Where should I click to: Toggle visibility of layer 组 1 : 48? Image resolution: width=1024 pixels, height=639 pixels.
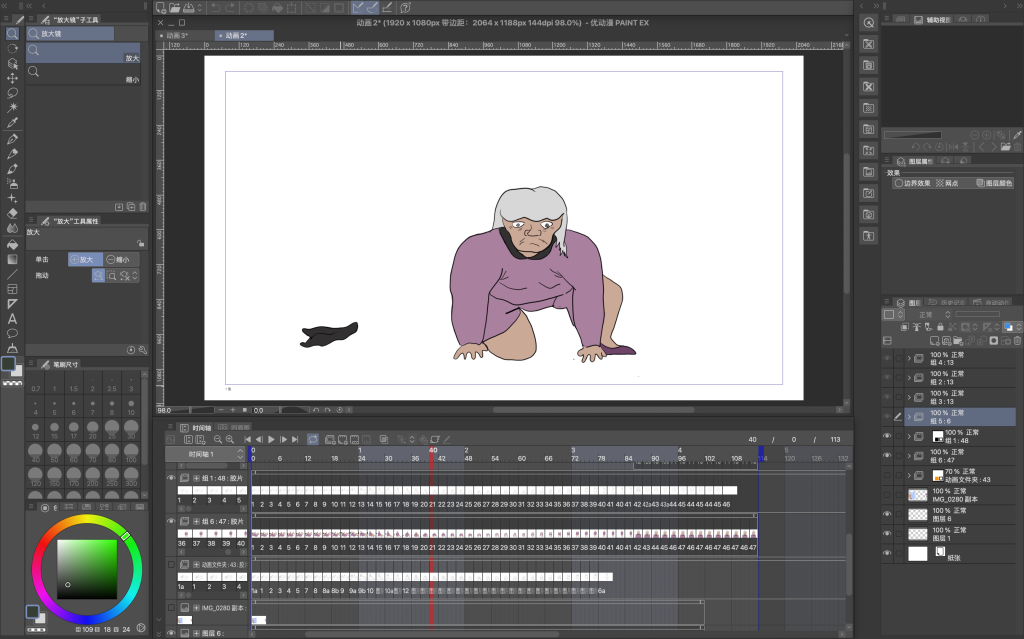[x=887, y=436]
